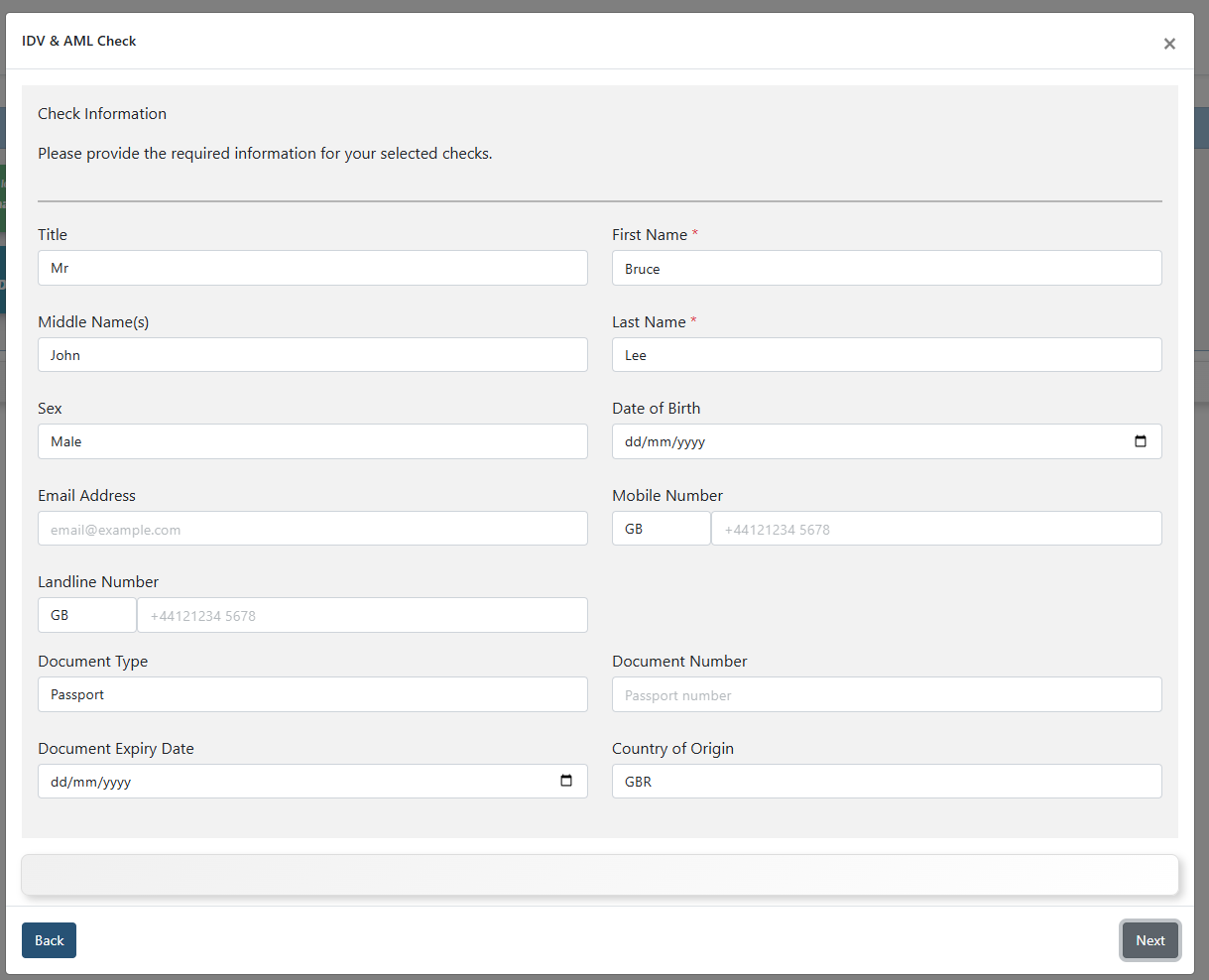Click the Date of Birth label
The width and height of the screenshot is (1209, 980).
(656, 408)
